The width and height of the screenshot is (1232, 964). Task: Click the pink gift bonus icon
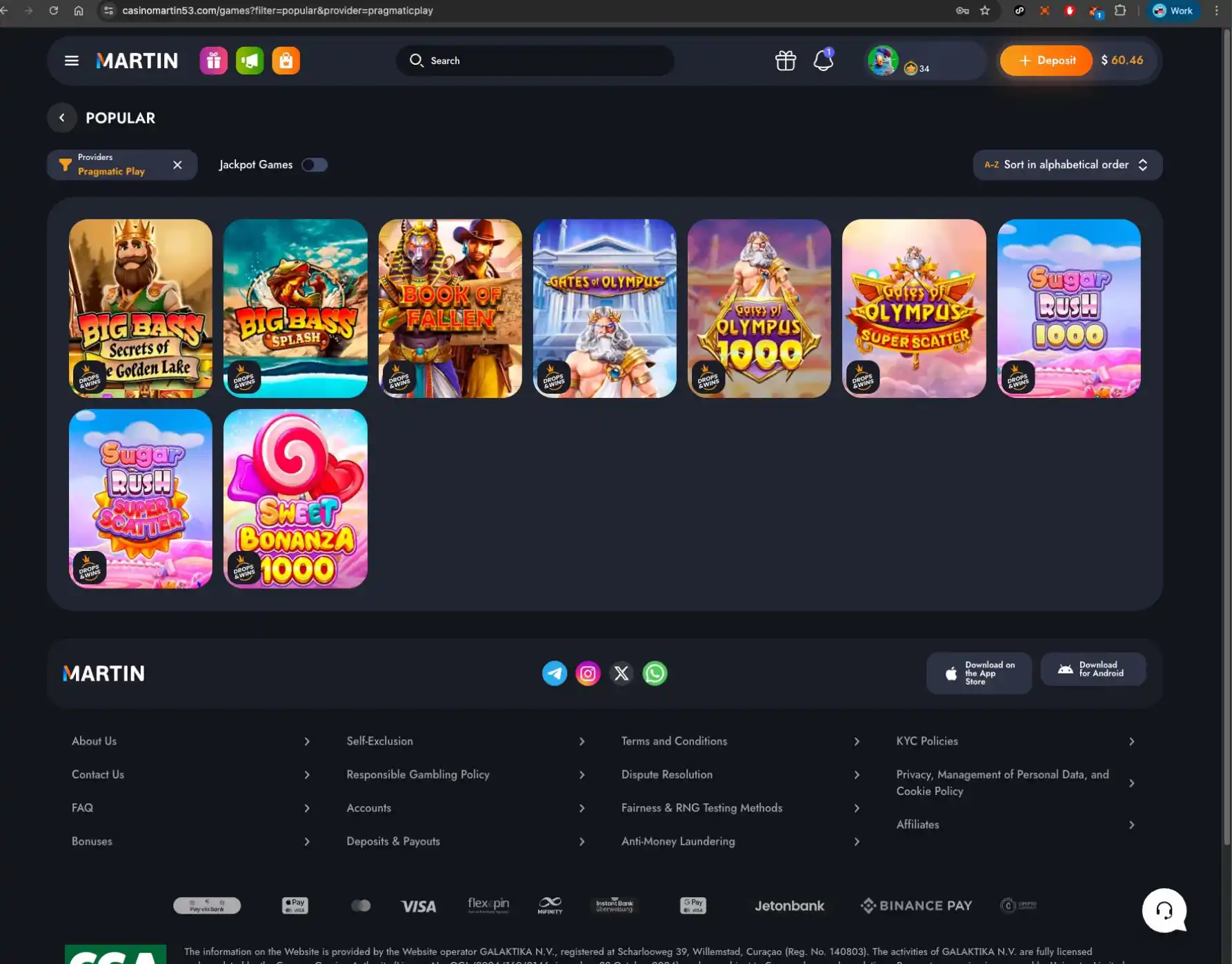[214, 61]
